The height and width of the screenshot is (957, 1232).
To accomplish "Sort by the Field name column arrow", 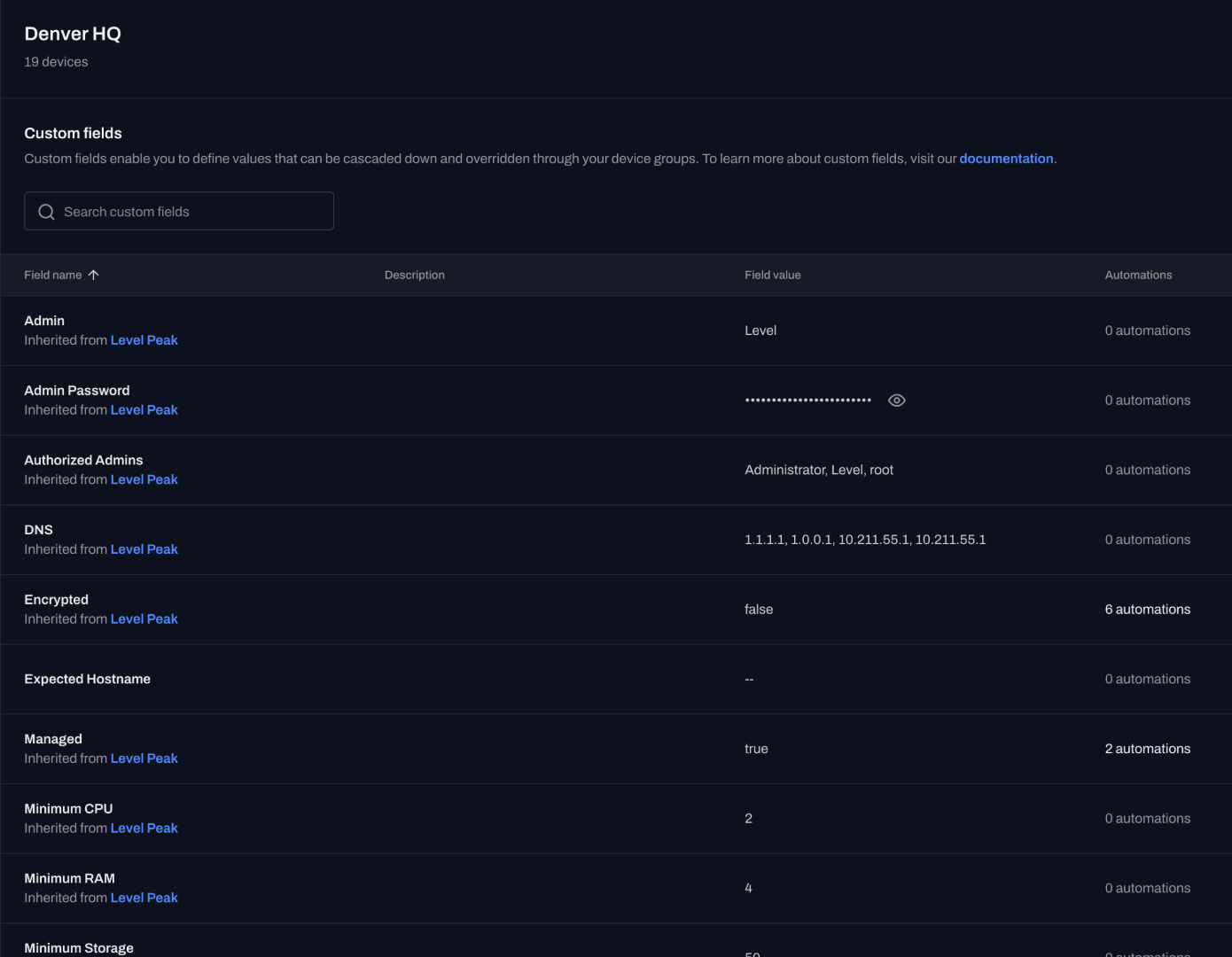I will (x=94, y=275).
